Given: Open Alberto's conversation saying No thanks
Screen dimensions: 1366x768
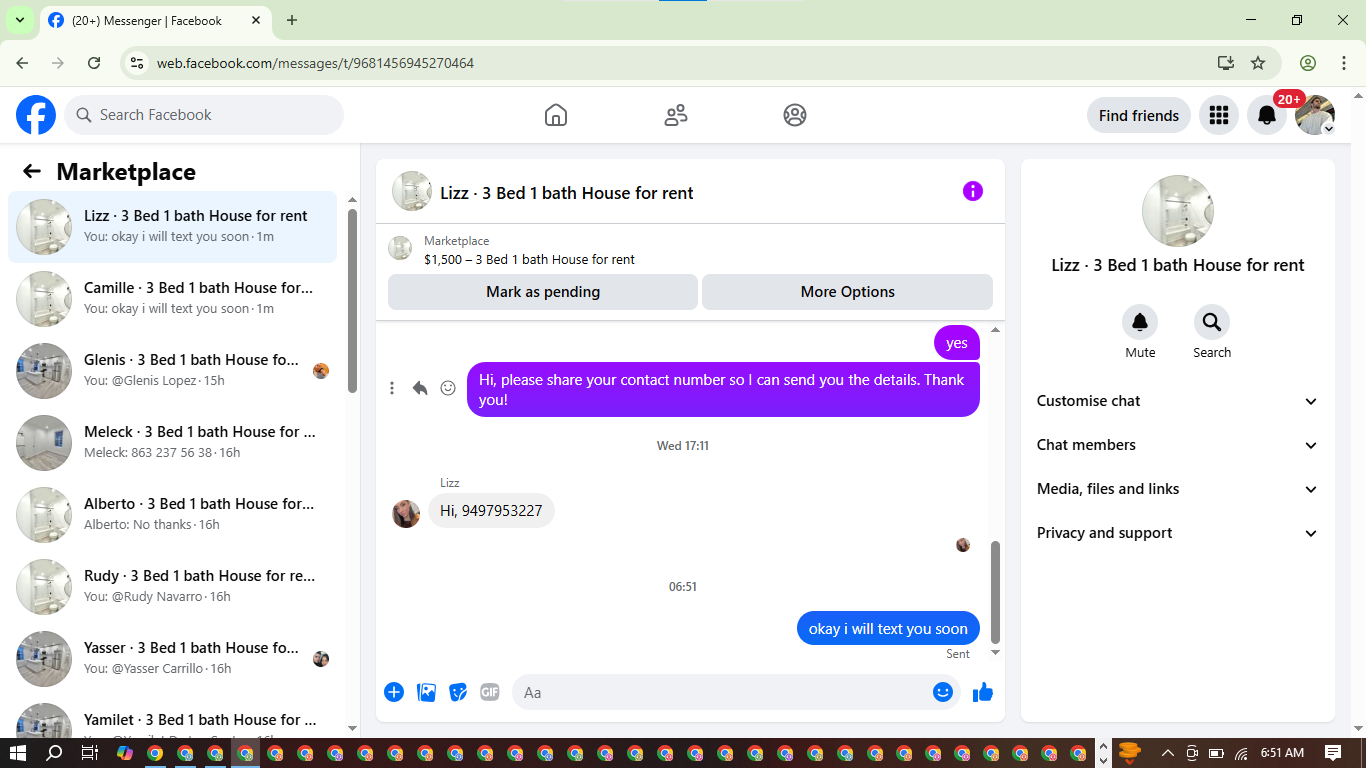Looking at the screenshot, I should pos(173,515).
